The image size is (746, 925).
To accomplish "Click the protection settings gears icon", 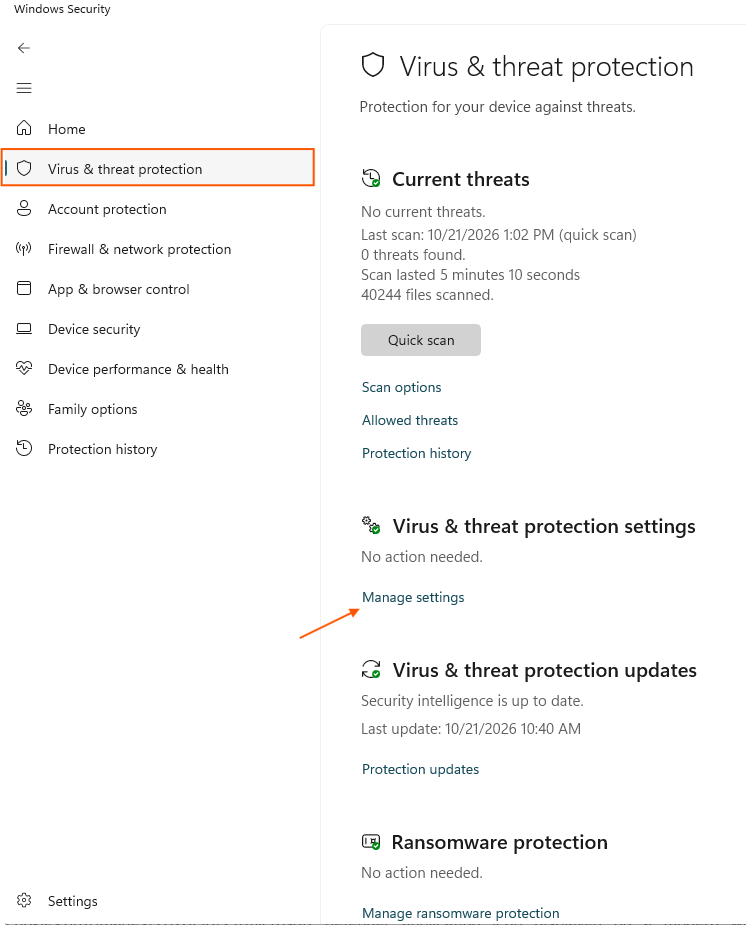I will pos(371,525).
